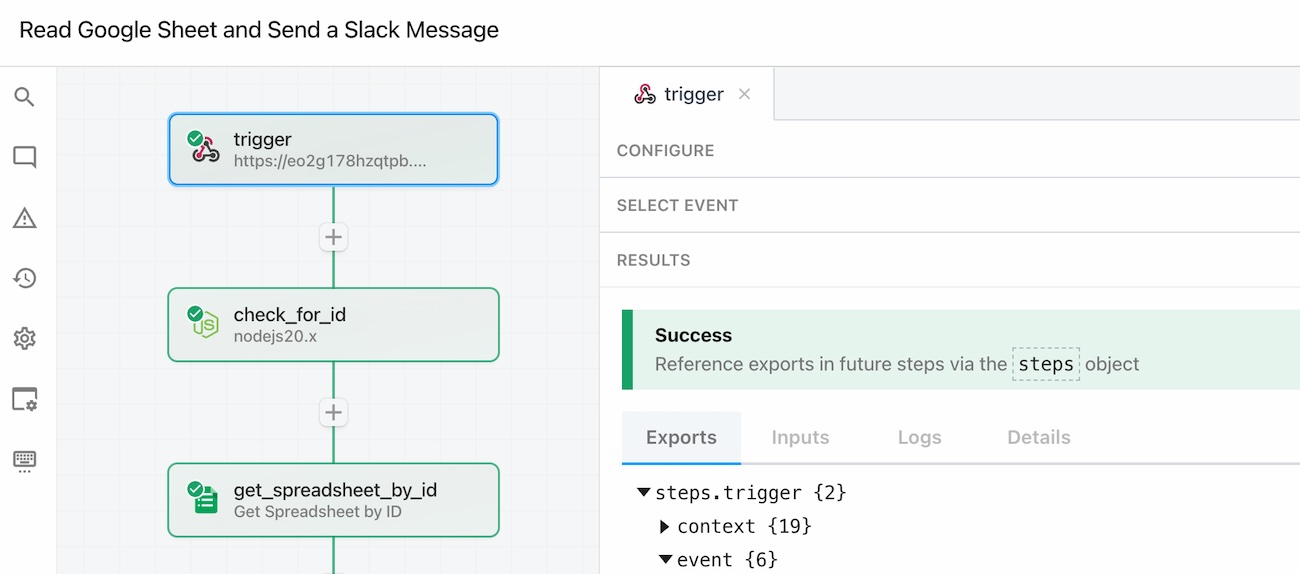Viewport: 1300px width, 574px height.
Task: Open the comments icon in sidebar
Action: tap(25, 157)
